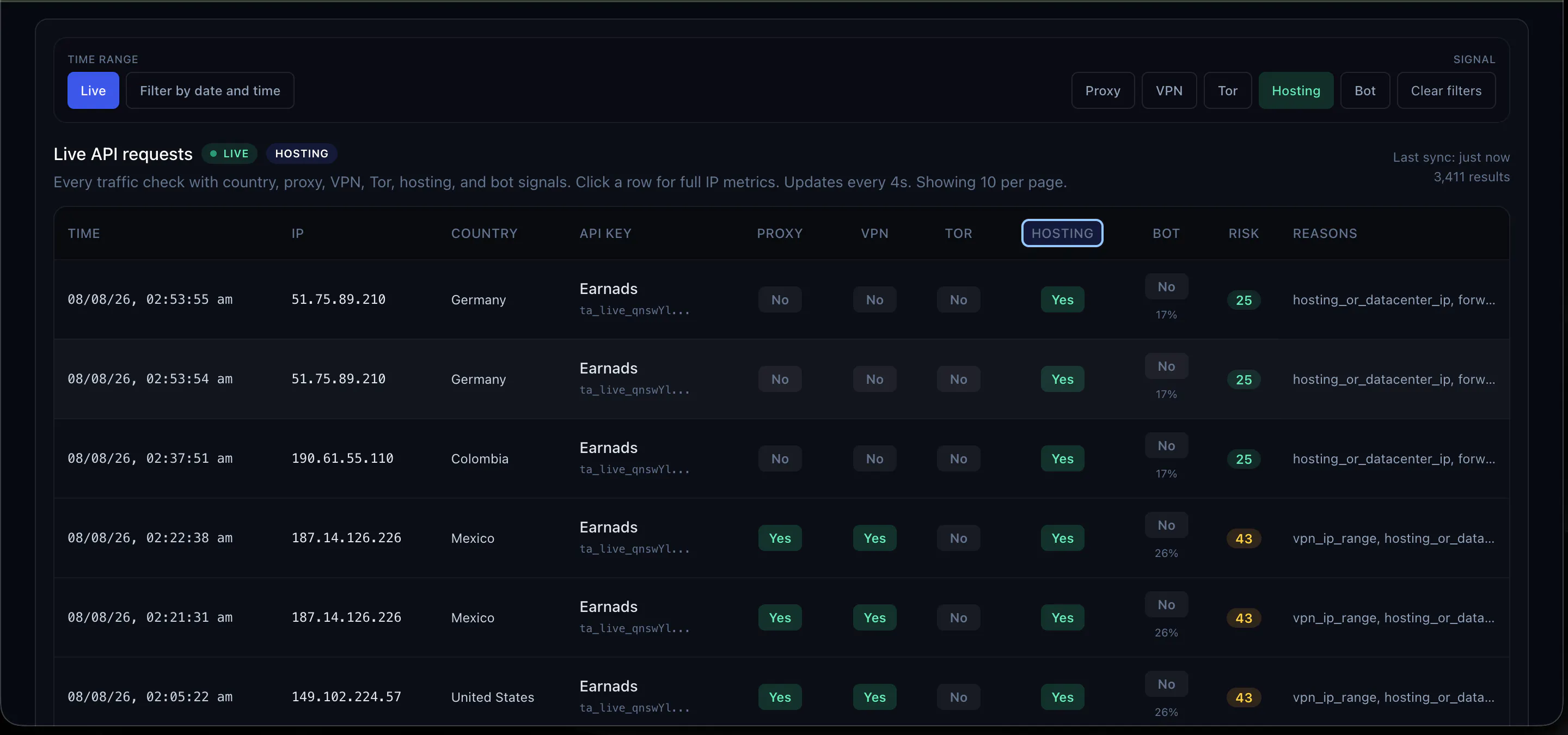Viewport: 1568px width, 735px height.
Task: Open the request logged at 02:37:51 am
Action: 782,459
